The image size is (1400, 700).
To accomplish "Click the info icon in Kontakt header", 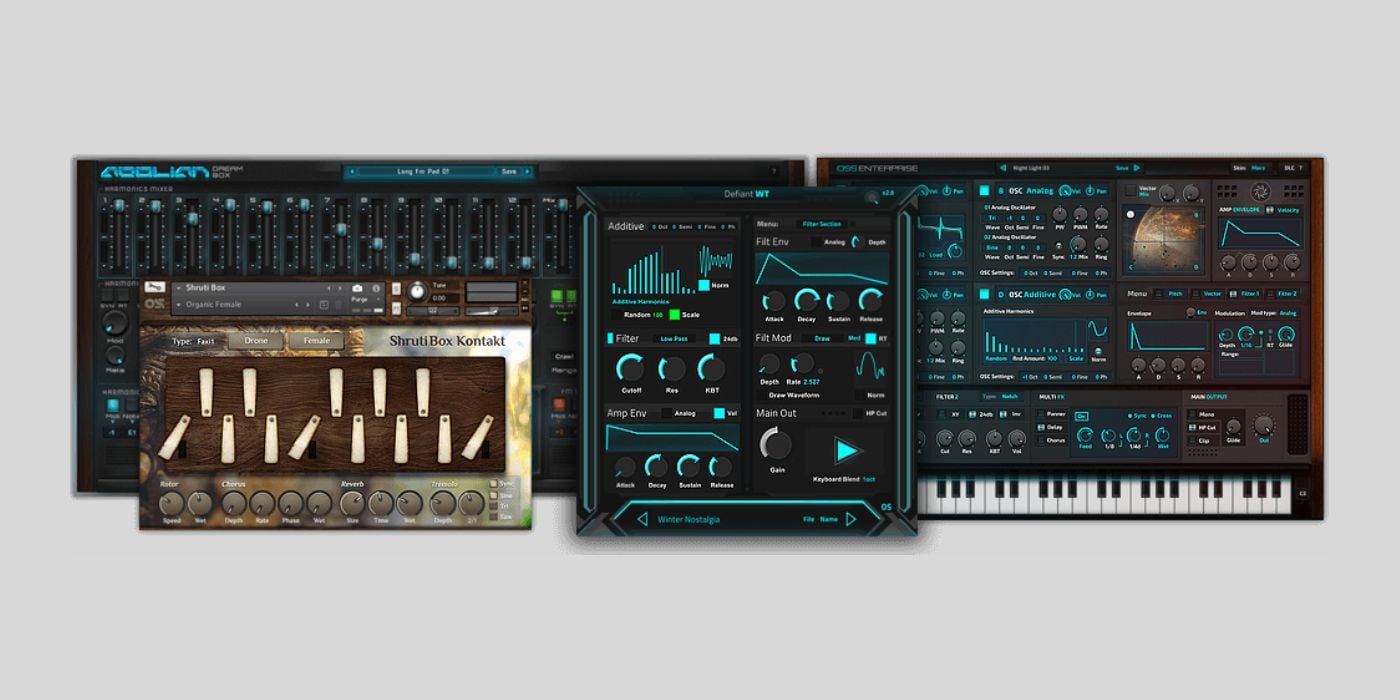I will click(x=376, y=288).
